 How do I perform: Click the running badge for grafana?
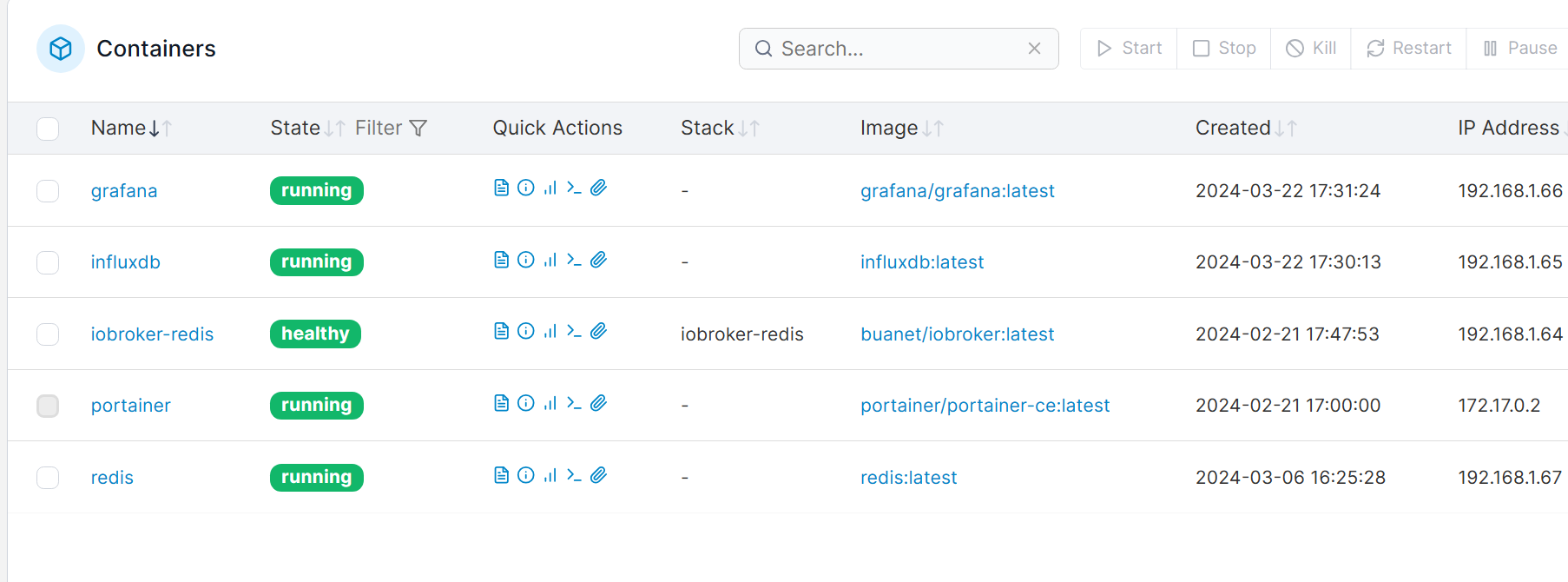pyautogui.click(x=317, y=191)
